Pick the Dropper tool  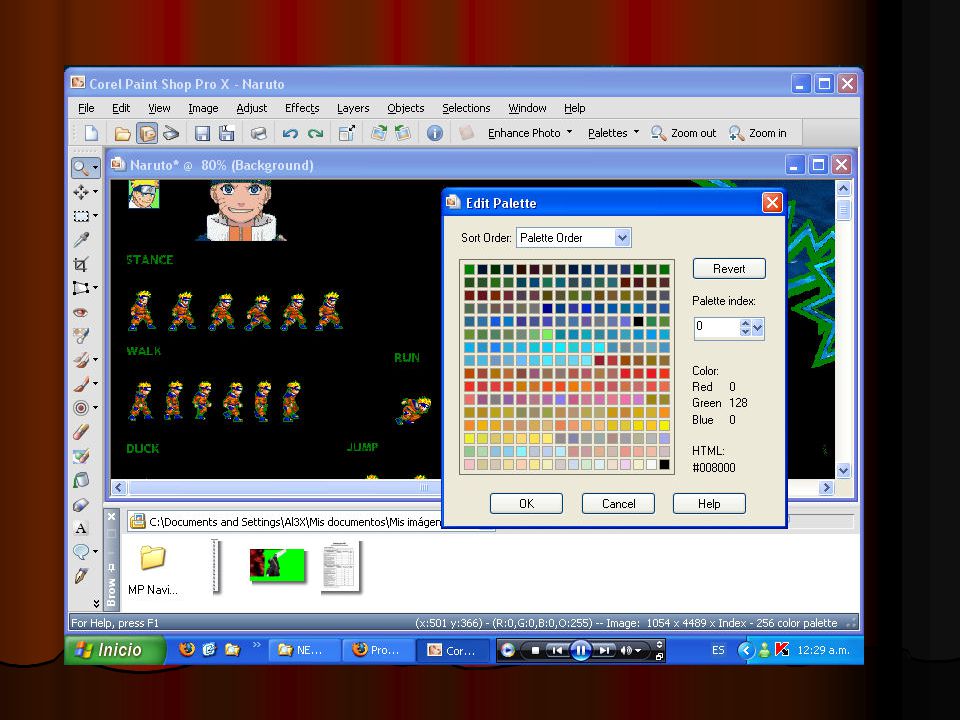tap(81, 239)
